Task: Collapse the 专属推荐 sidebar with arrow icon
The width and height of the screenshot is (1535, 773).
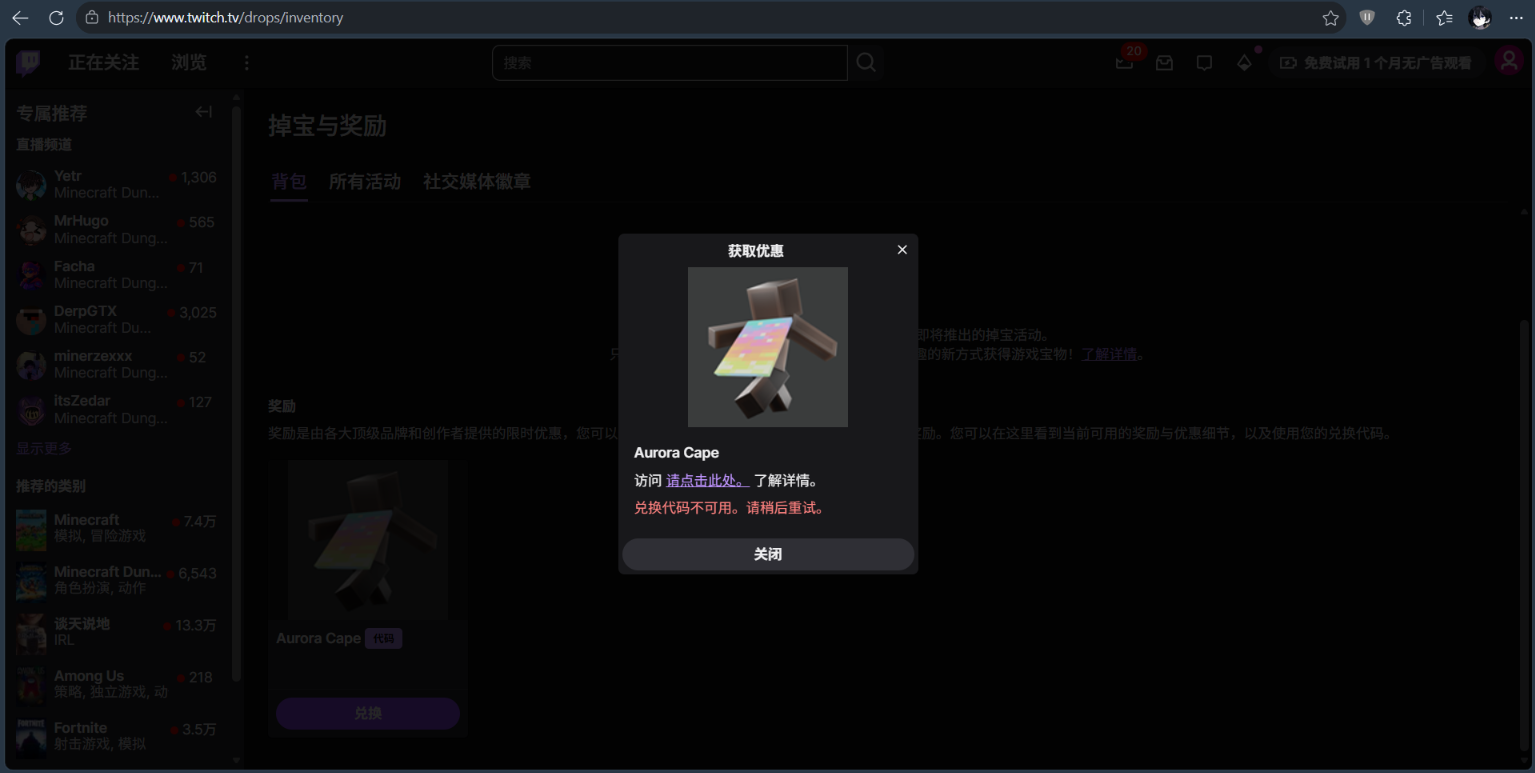Action: point(204,112)
